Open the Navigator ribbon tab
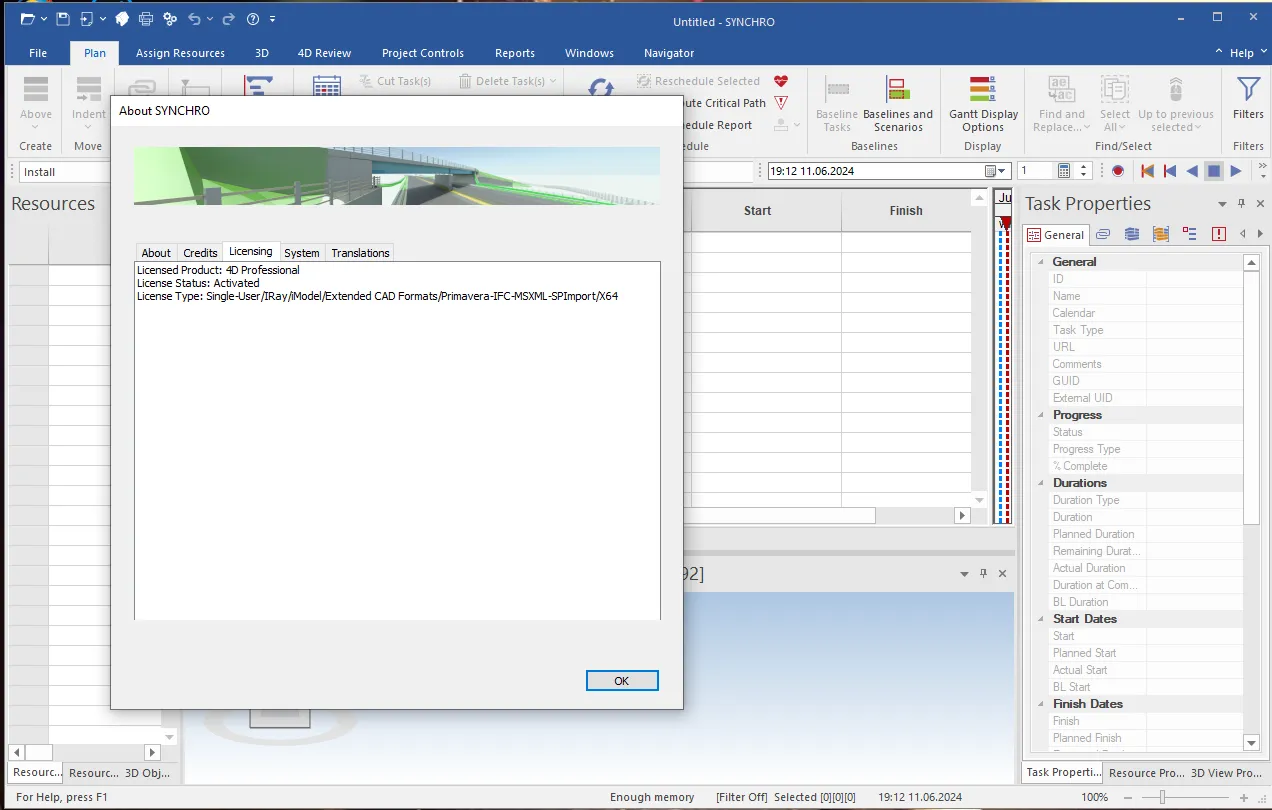 (x=669, y=53)
